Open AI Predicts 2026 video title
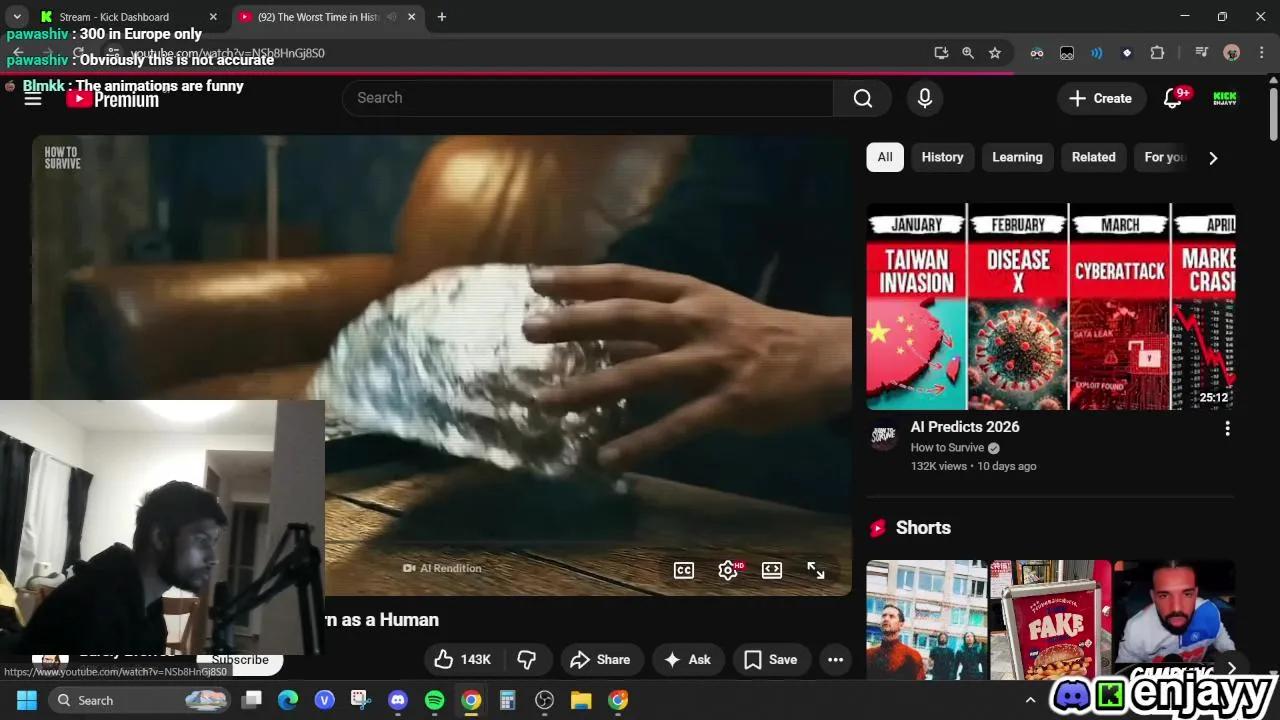The height and width of the screenshot is (720, 1280). pos(965,427)
